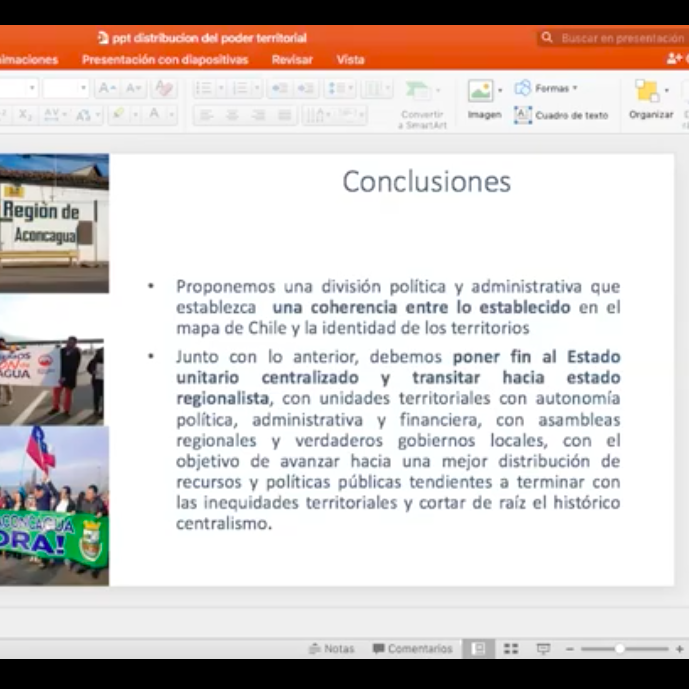Expand the highlight color dropdown arrow

click(x=136, y=115)
